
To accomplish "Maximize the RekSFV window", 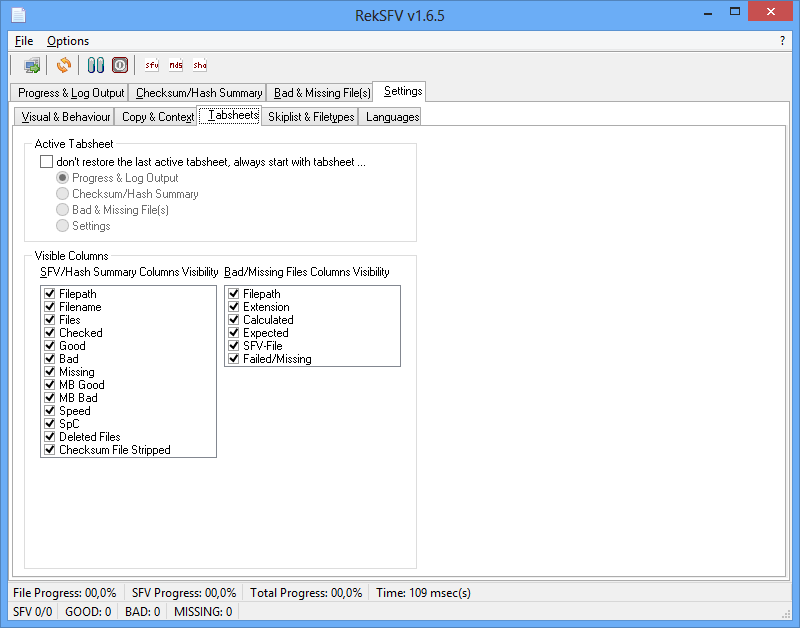I will (x=735, y=12).
